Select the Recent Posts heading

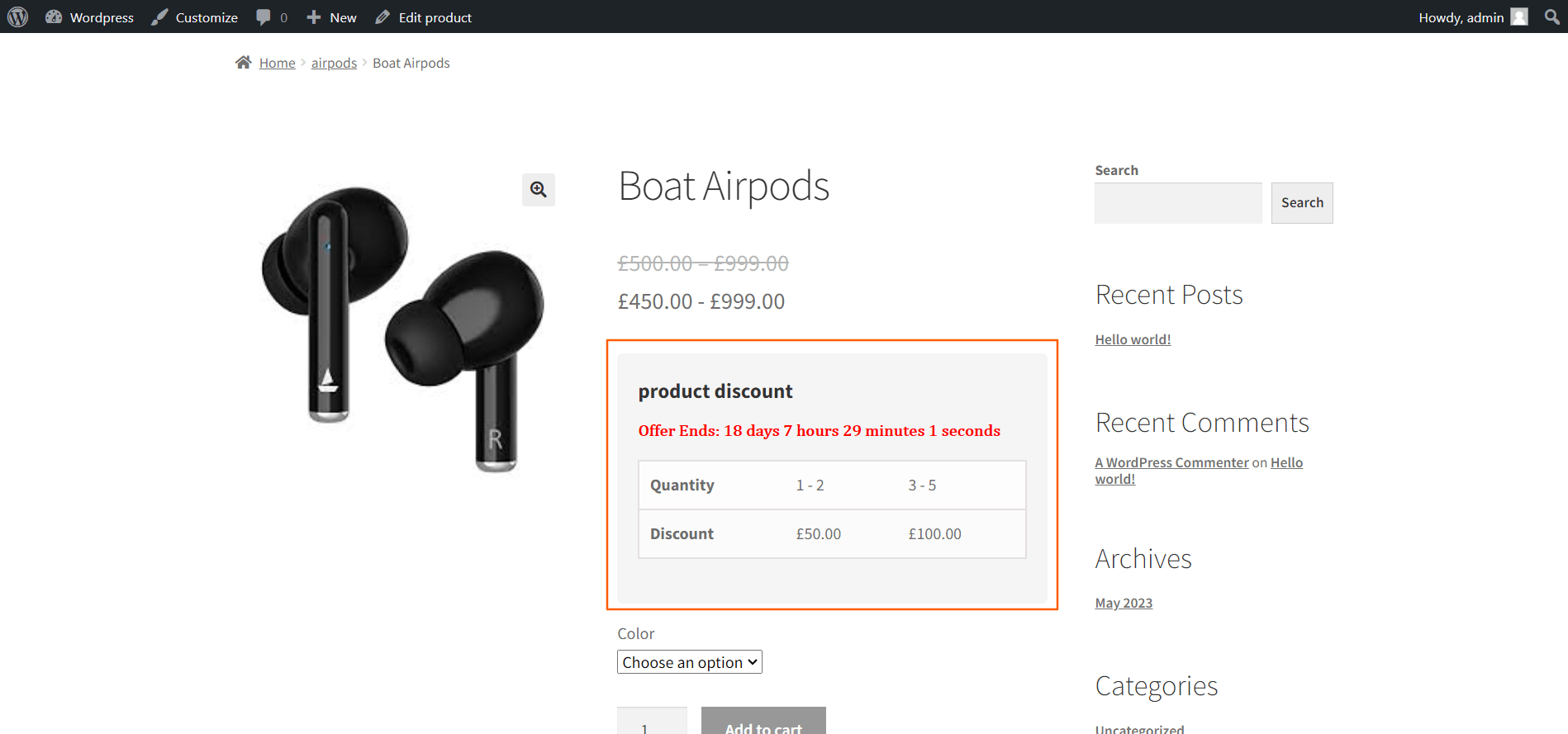pyautogui.click(x=1169, y=295)
